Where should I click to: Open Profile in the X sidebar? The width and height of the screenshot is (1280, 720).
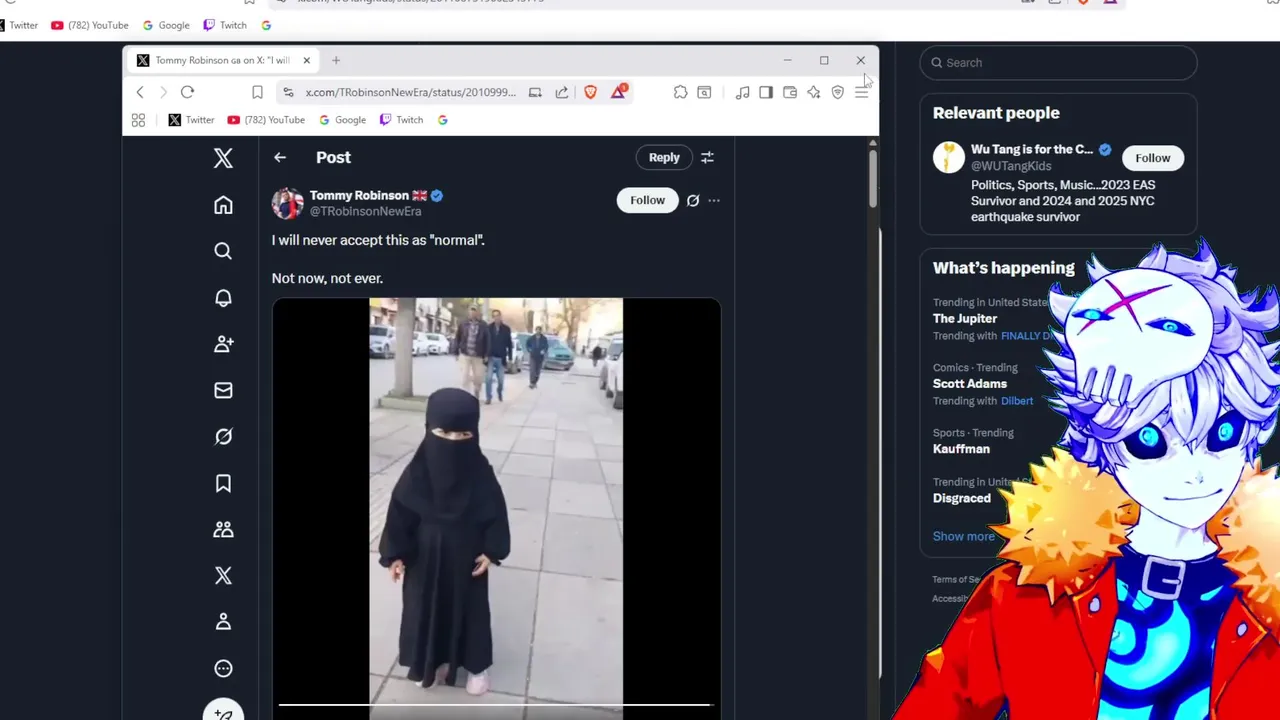pyautogui.click(x=223, y=622)
